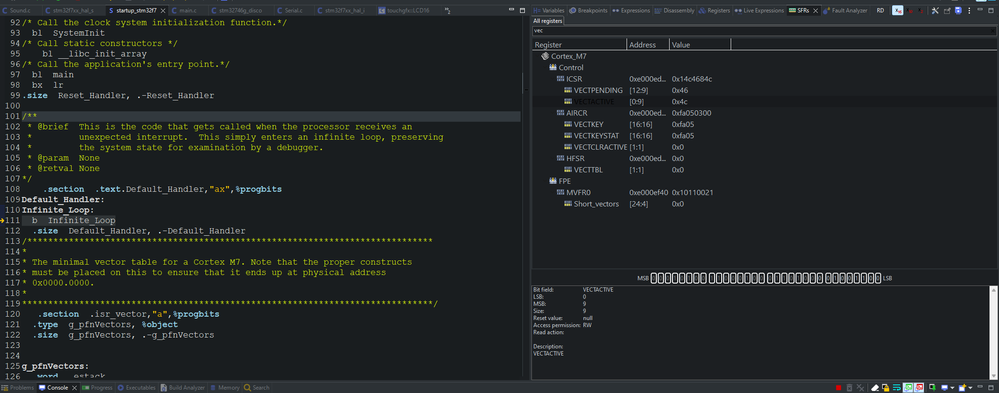Toggle the MSB bit box in bit viewer
Viewport: 999px width, 393px height.
[654, 278]
